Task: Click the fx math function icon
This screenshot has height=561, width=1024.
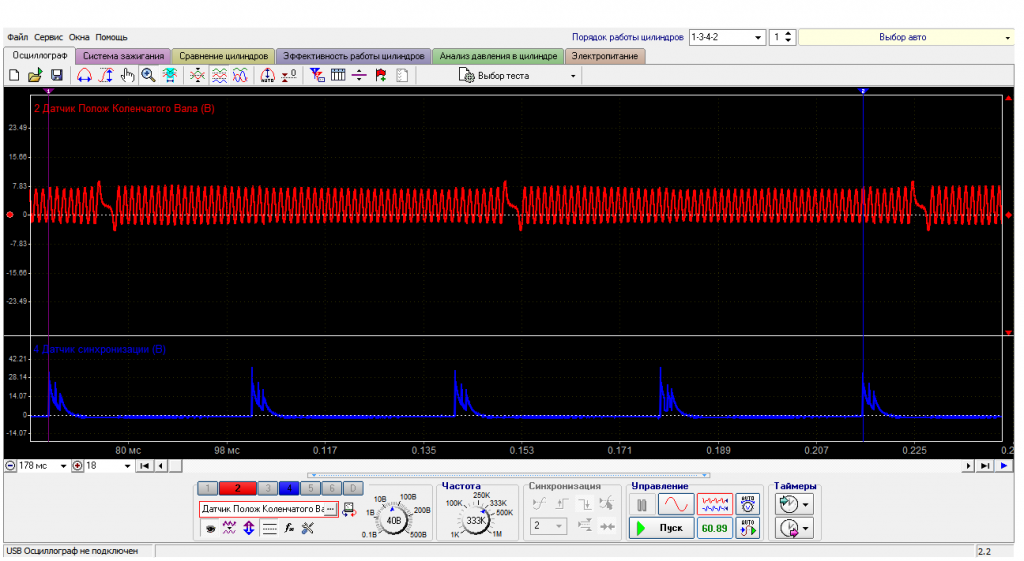Action: (289, 528)
